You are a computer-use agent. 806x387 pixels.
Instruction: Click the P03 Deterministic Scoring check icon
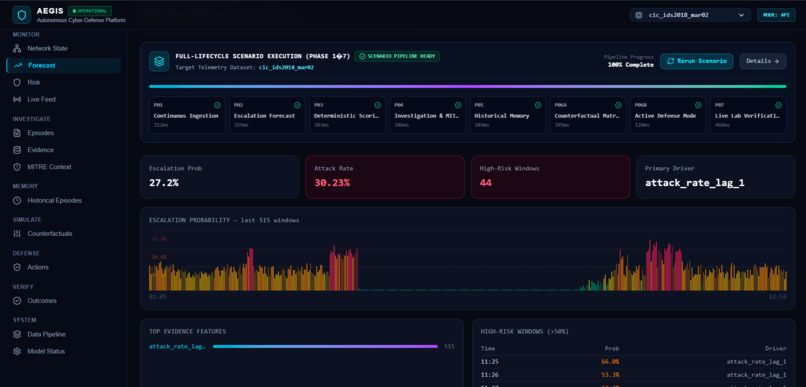pyautogui.click(x=378, y=105)
